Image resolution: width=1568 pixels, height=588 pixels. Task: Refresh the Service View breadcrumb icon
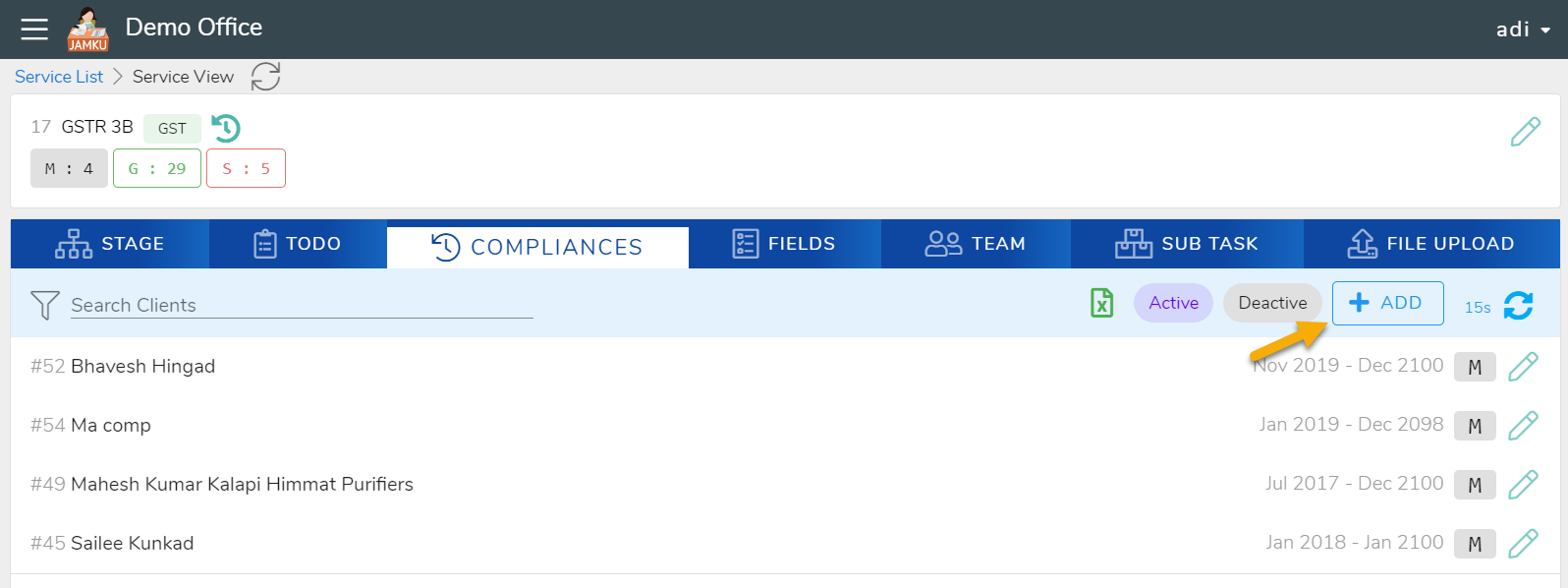click(x=265, y=77)
